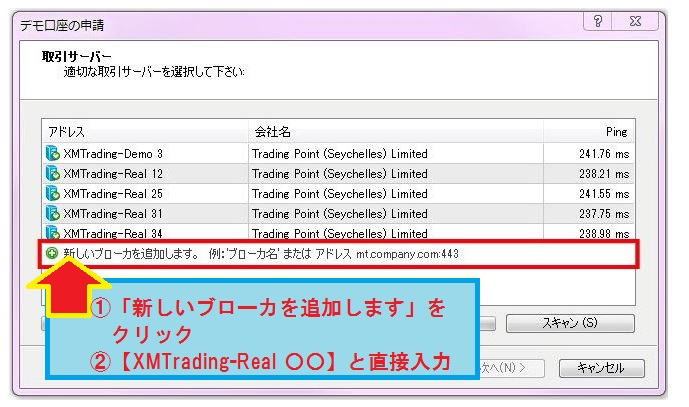Click the company name in Real 31 row
The width and height of the screenshot is (689, 407).
340,214
